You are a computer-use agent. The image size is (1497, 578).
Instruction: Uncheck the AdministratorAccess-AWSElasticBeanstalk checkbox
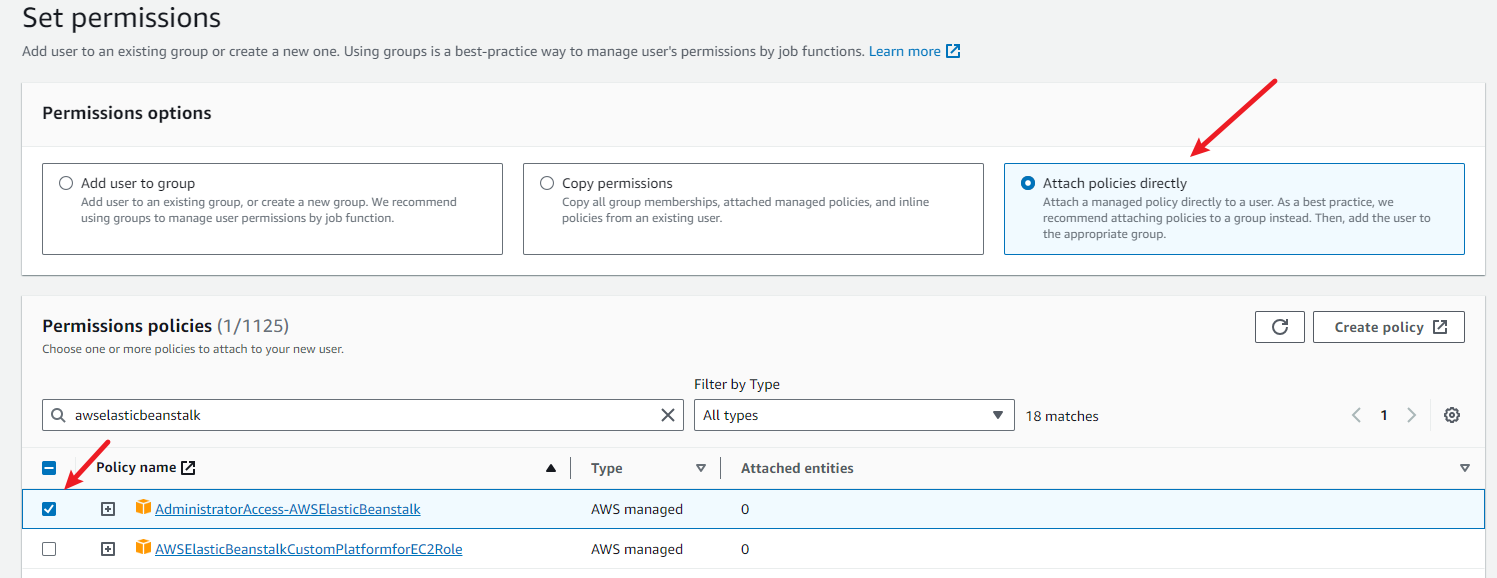pos(49,509)
